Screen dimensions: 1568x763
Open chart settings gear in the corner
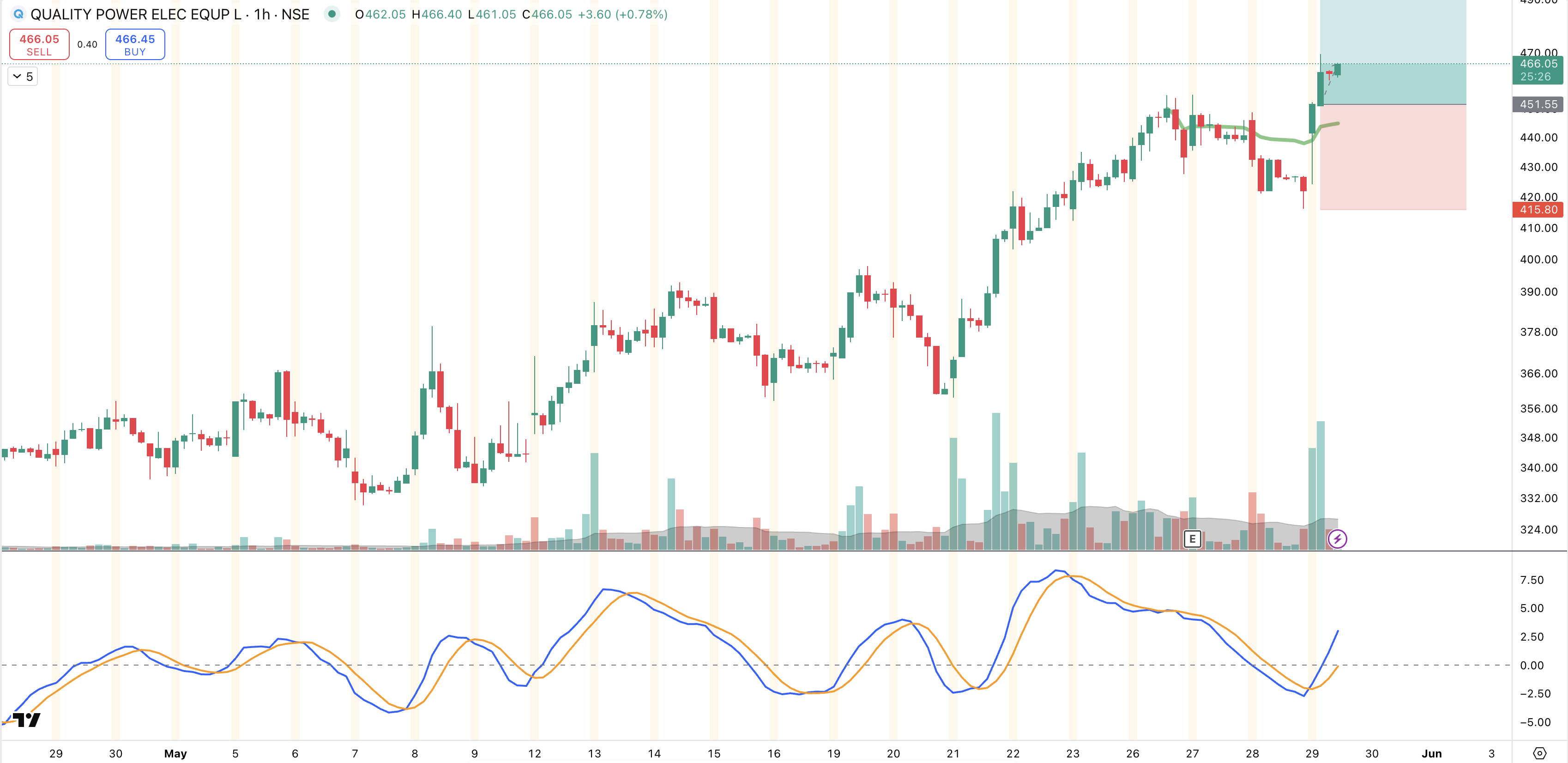pyautogui.click(x=1539, y=753)
